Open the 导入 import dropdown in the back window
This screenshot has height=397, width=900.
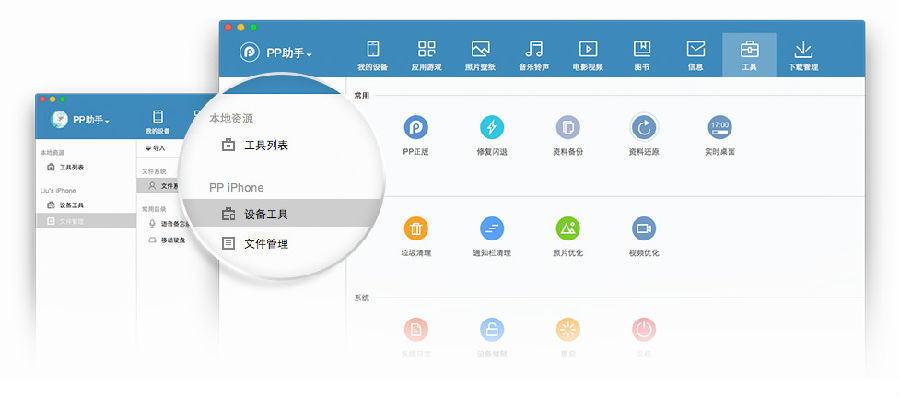156,148
